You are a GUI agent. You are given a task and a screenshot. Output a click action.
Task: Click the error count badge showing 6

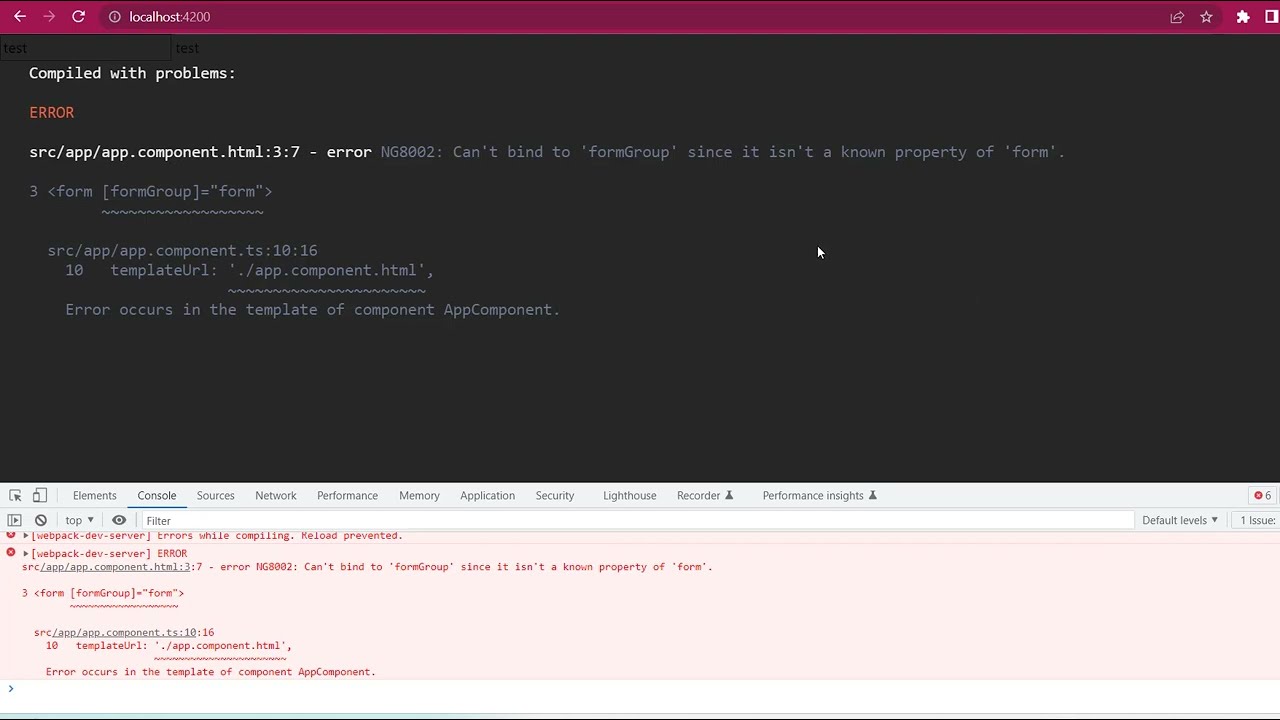[1263, 496]
